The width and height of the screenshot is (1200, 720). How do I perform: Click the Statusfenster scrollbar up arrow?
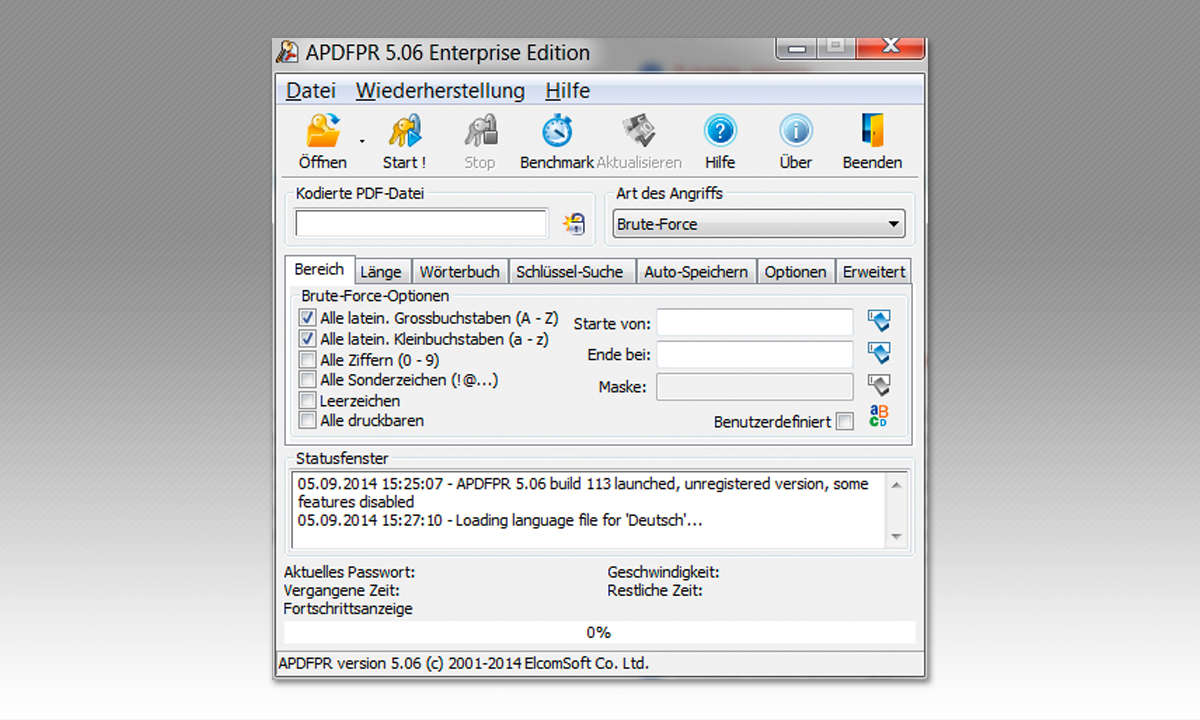[896, 484]
